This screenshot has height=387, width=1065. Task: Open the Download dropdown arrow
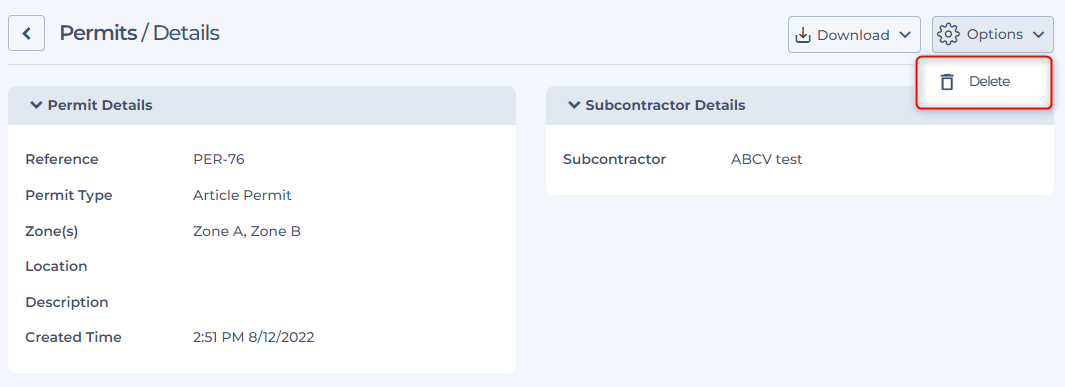click(904, 35)
